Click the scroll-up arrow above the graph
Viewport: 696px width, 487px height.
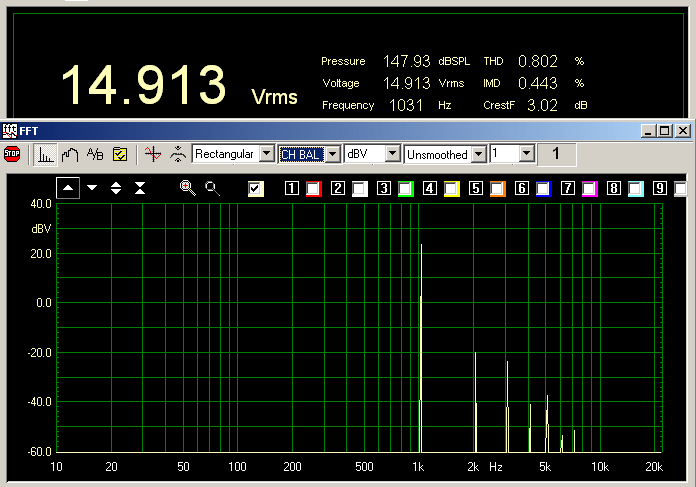[67, 188]
